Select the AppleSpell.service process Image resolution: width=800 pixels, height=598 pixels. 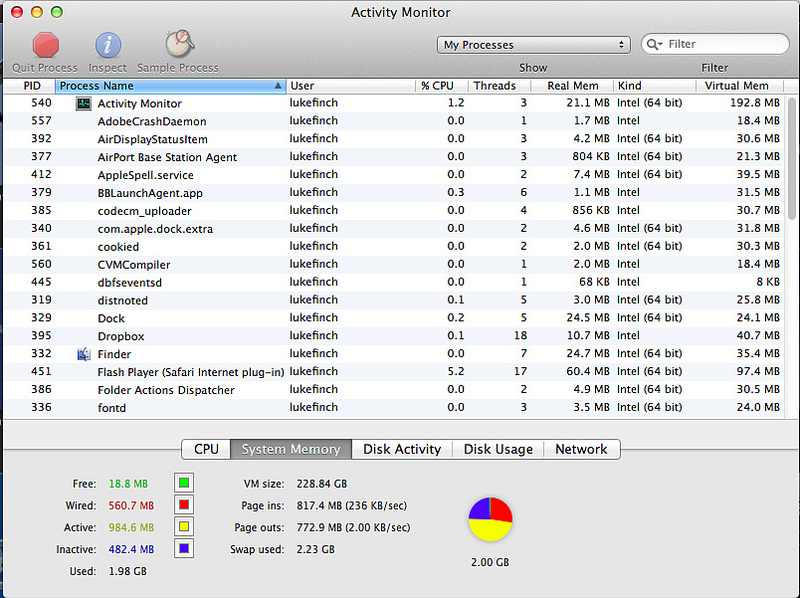[x=393, y=175]
